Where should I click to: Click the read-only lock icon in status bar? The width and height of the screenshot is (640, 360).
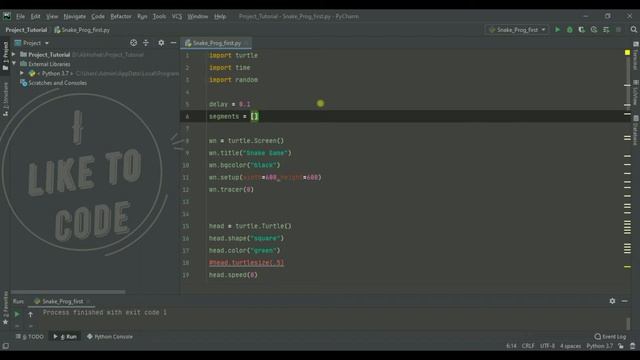pyautogui.click(x=621, y=346)
